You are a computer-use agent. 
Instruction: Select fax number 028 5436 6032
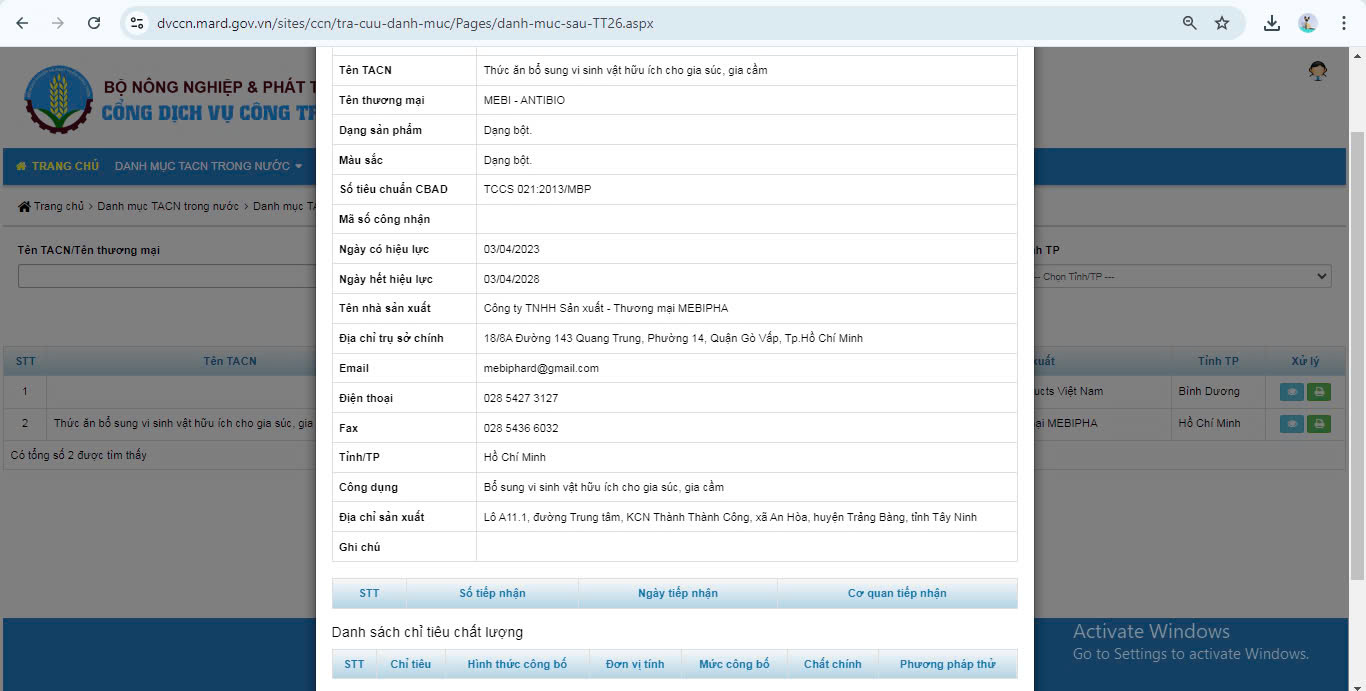[x=521, y=428]
